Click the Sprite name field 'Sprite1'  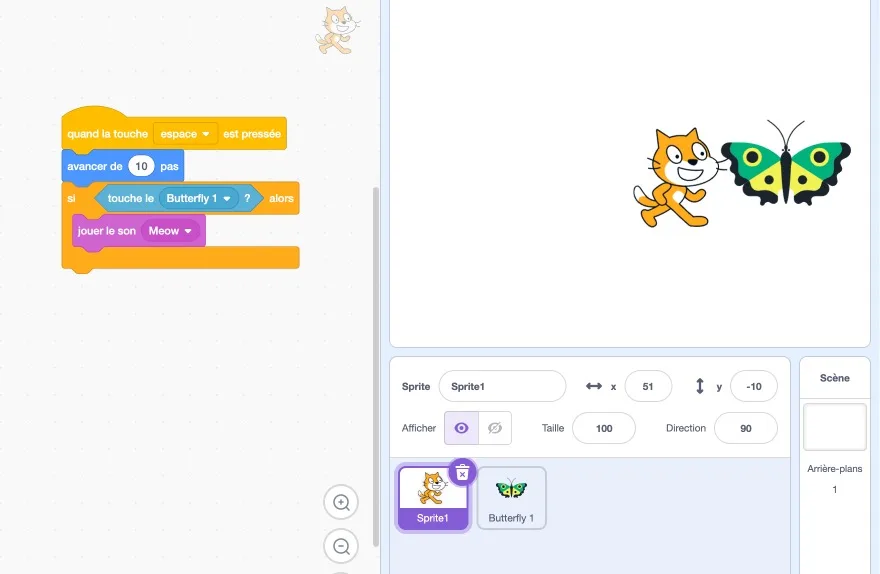(x=502, y=386)
